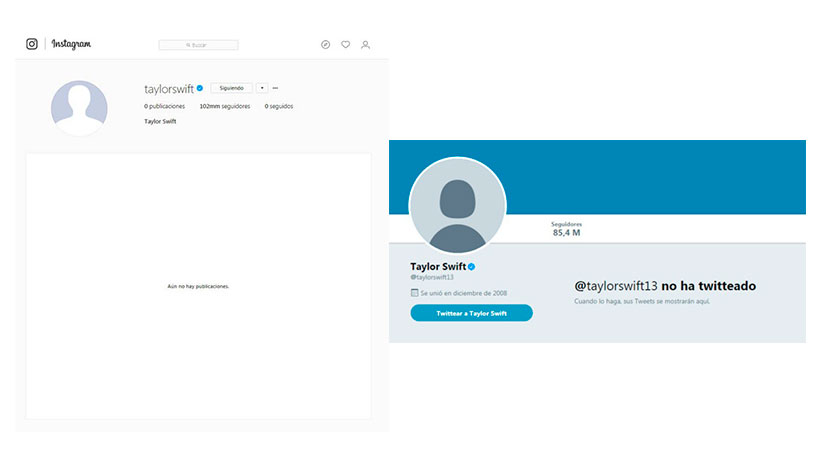Screen dimensions: 830x467
Task: Click the Aún no hay publicaciones message
Action: (x=199, y=286)
